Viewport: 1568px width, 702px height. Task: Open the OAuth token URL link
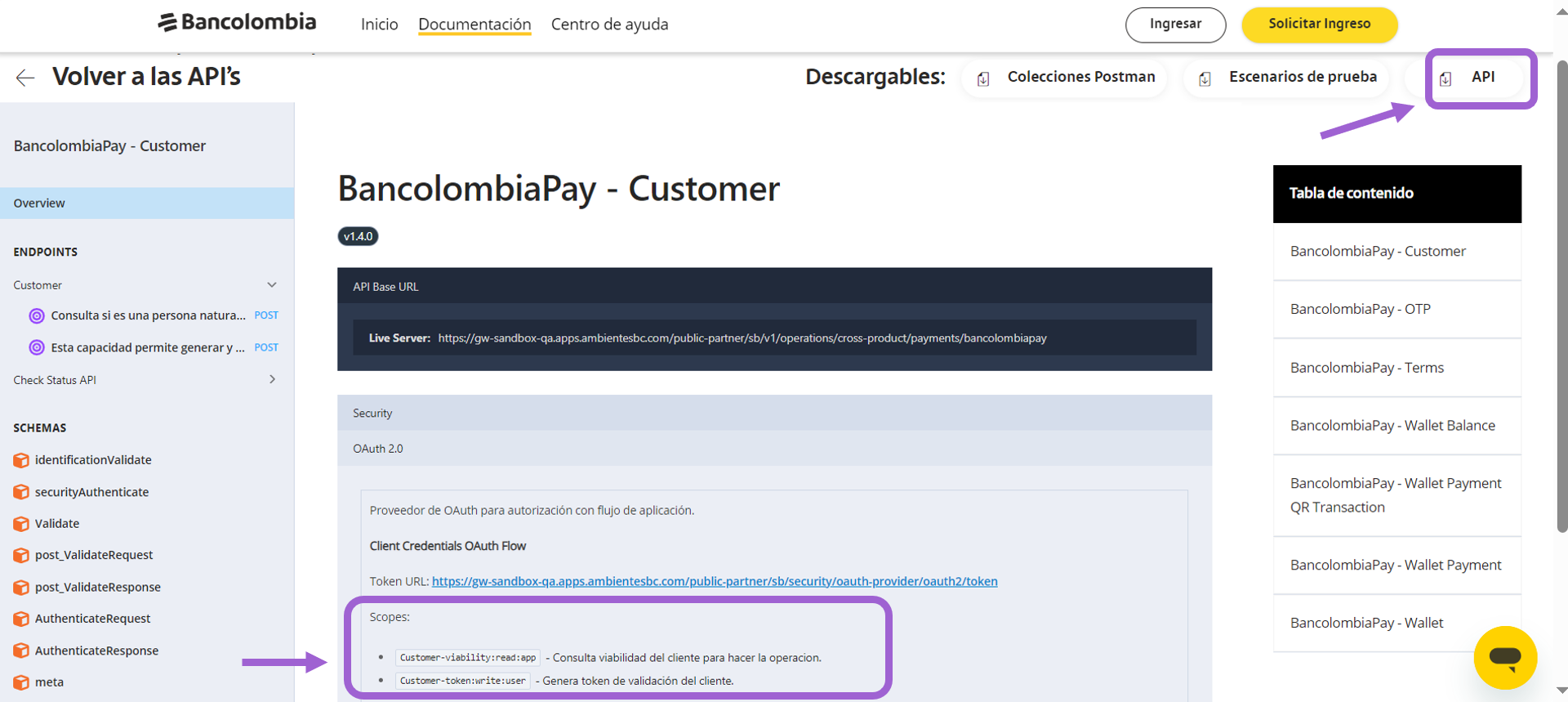coord(715,581)
